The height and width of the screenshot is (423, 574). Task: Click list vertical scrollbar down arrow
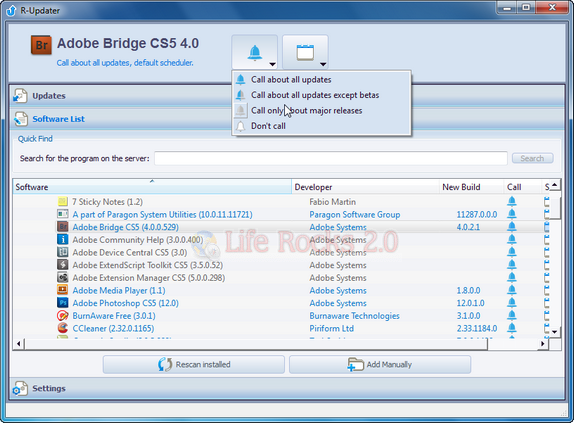555,332
